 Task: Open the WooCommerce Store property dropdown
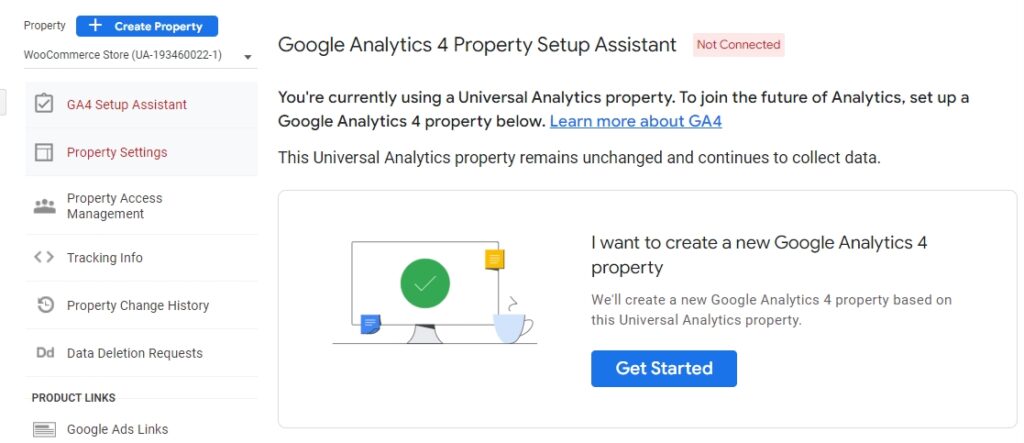point(123,55)
